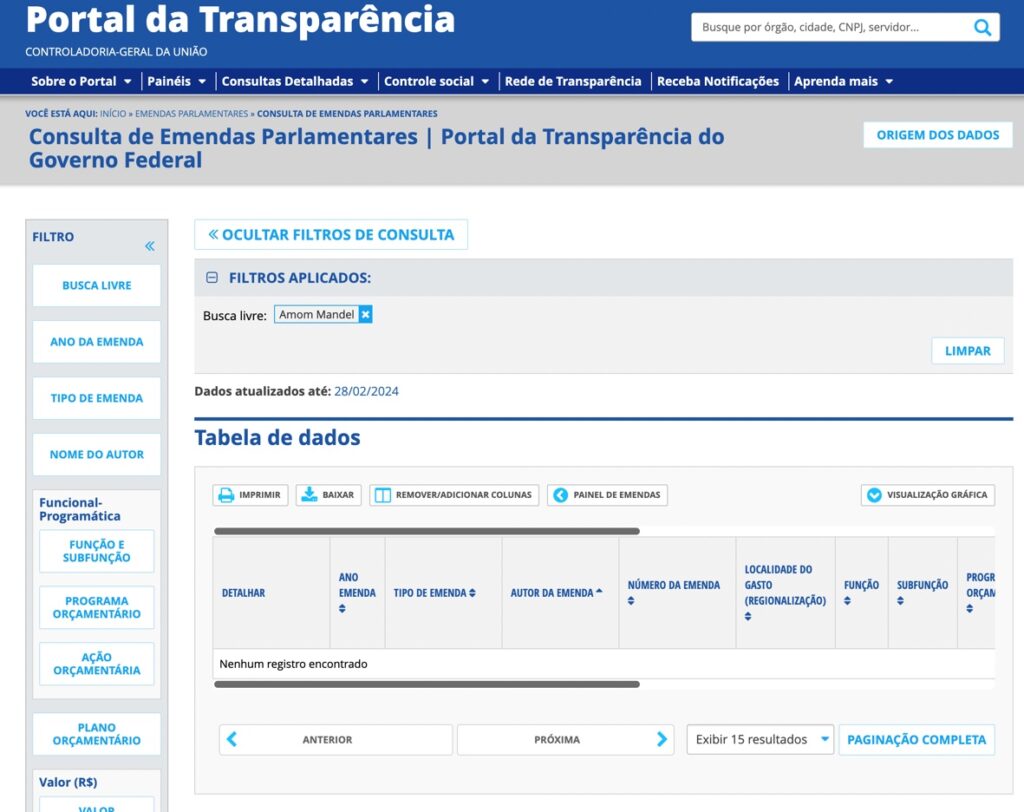Click the Imprimir printer button
Screen dimensions: 1024x812
(251, 495)
